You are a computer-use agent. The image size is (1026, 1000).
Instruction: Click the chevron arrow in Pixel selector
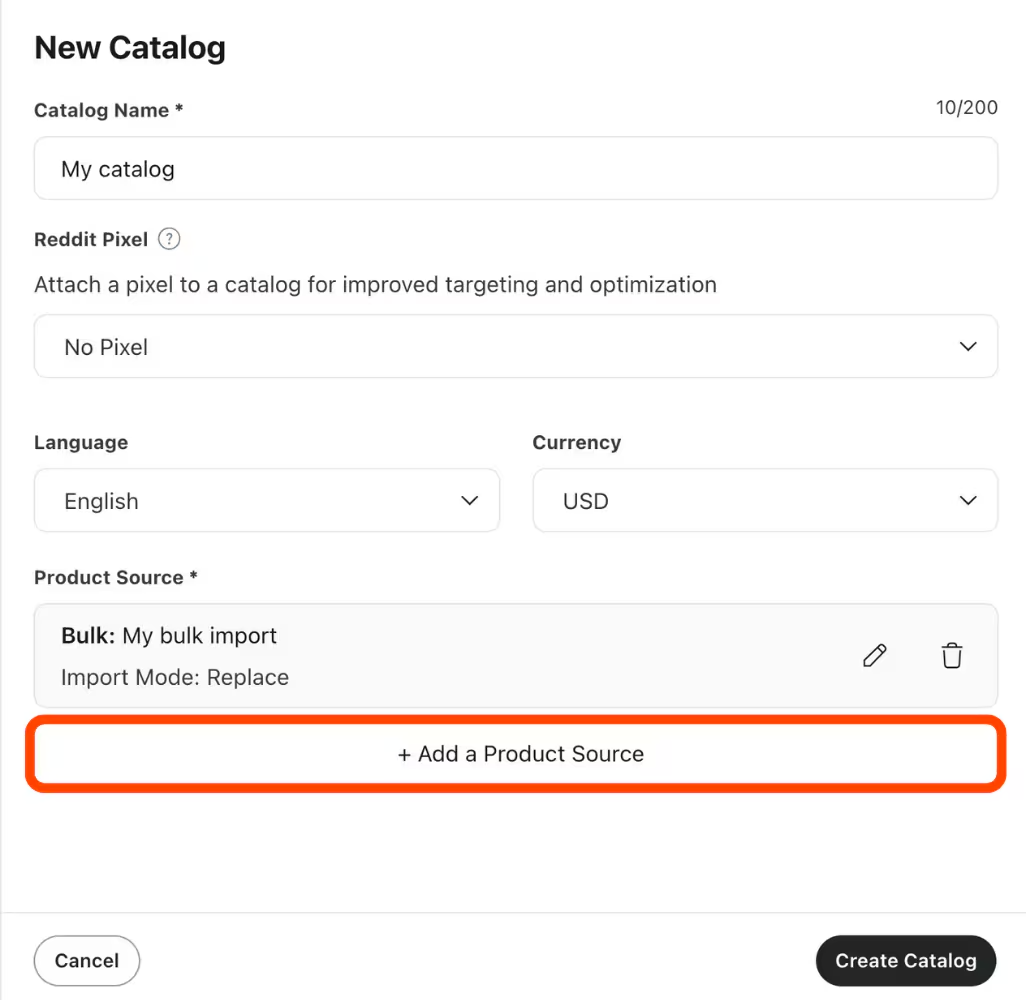pos(967,347)
